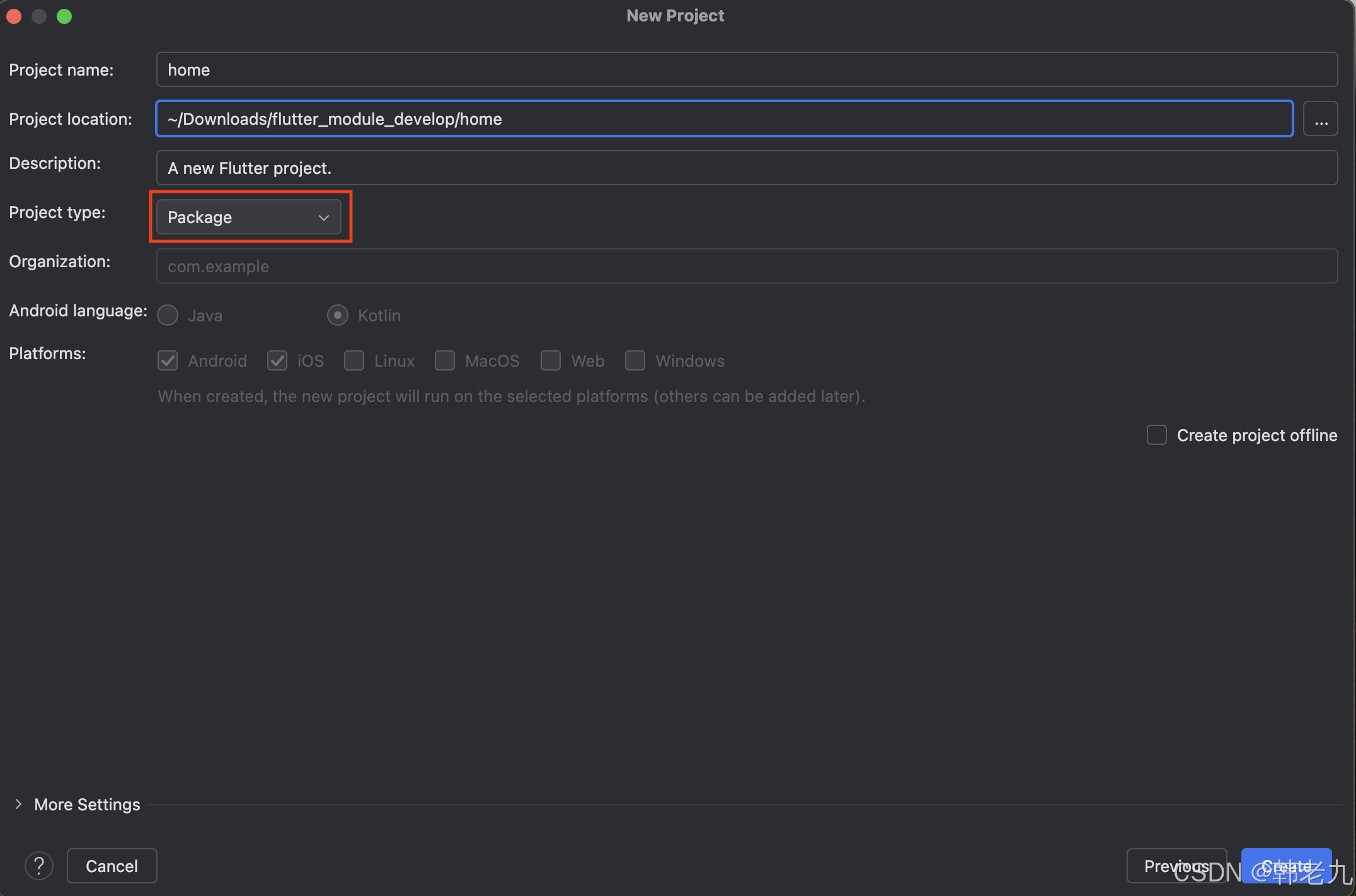
Task: Select Kotlin as Android language
Action: pyautogui.click(x=338, y=315)
